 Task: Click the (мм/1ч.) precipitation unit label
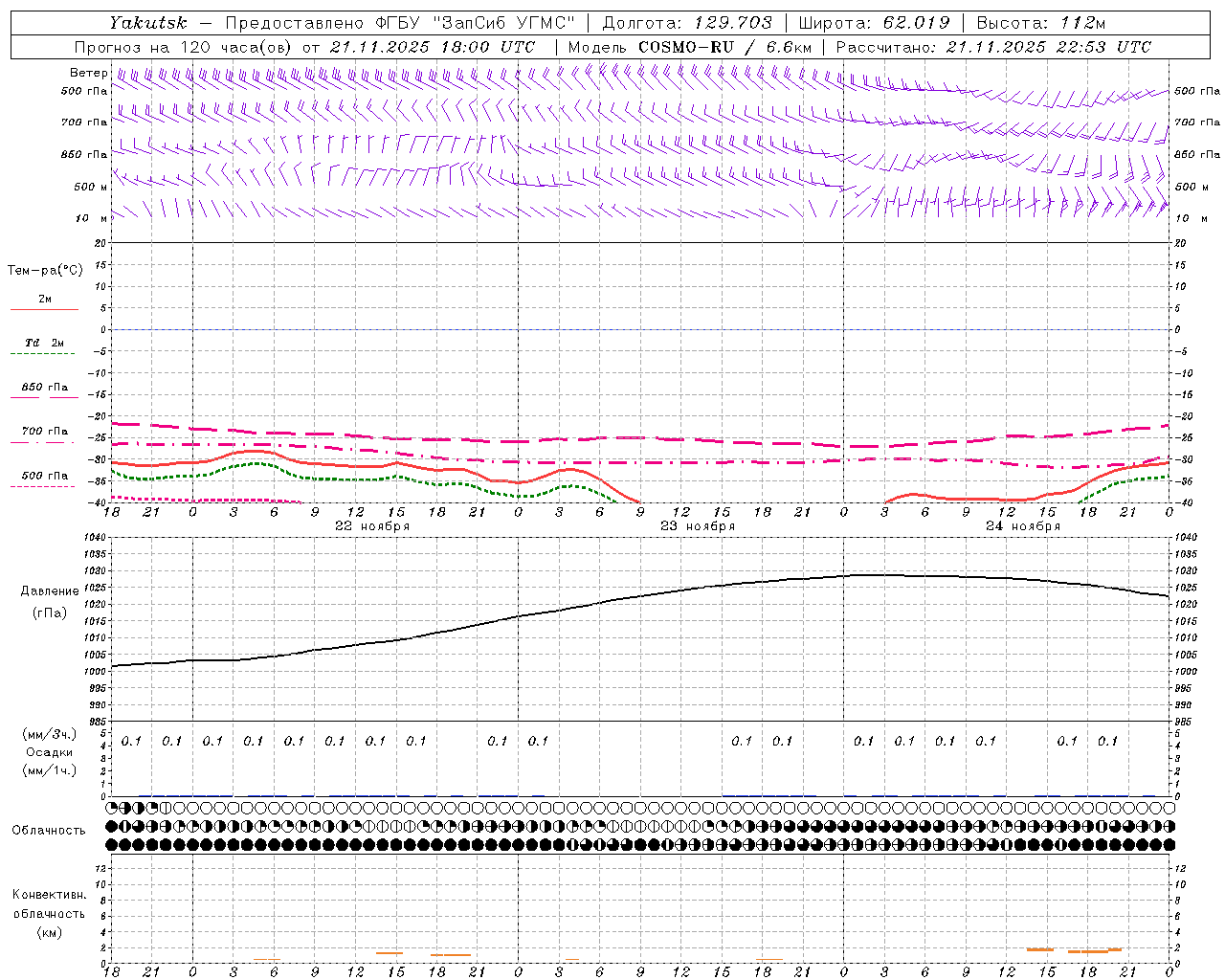[x=50, y=770]
